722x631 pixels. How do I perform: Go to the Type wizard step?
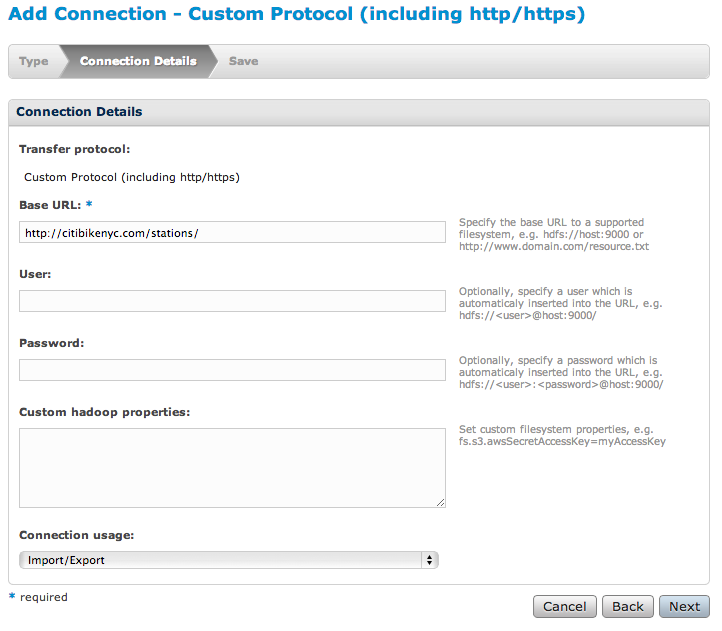point(33,61)
